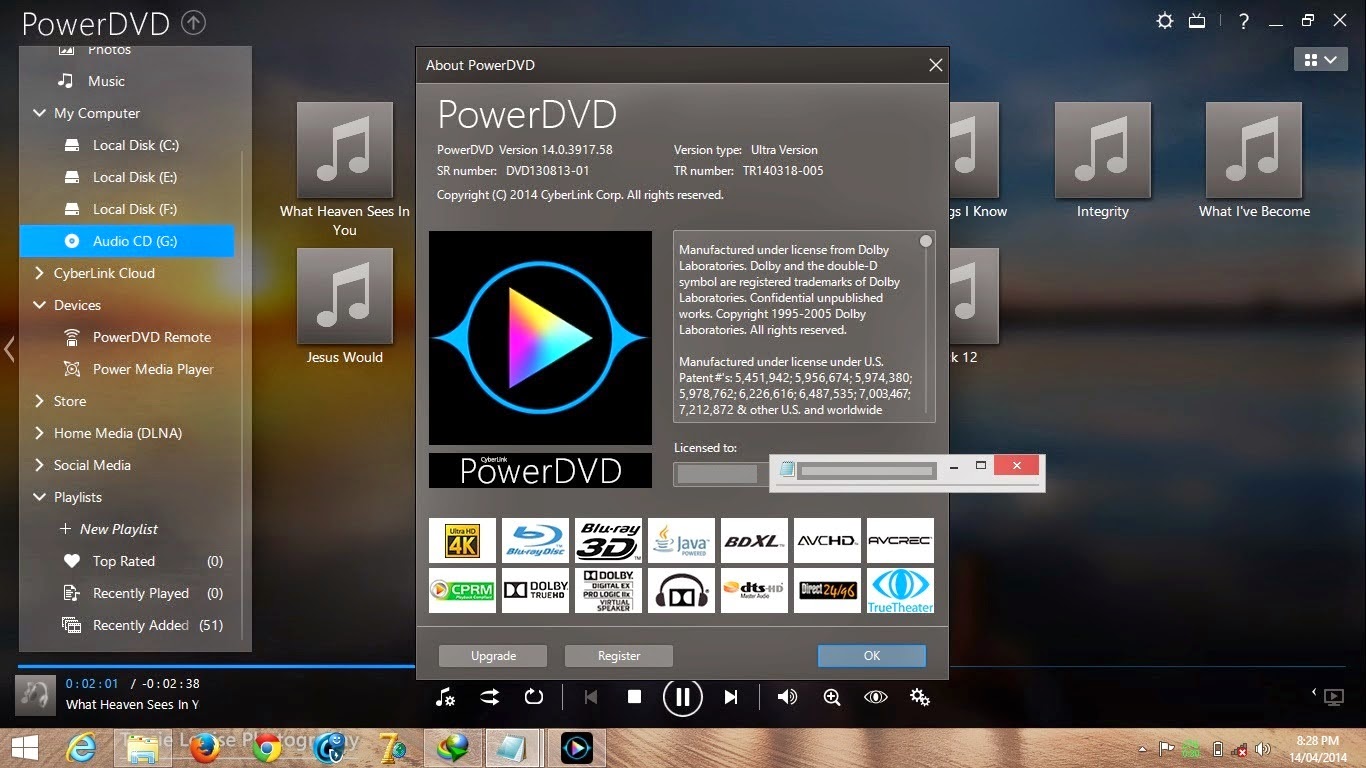
Task: Open Local Disk (F:)
Action: click(x=135, y=209)
